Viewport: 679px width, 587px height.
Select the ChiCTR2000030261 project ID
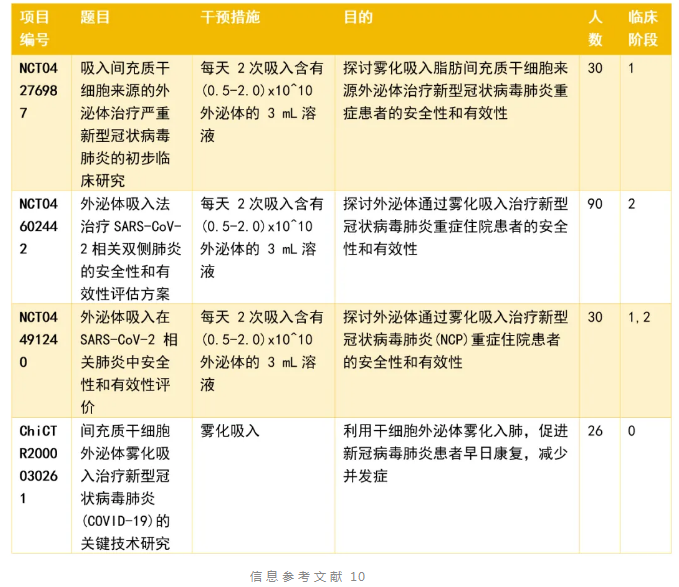tap(39, 464)
